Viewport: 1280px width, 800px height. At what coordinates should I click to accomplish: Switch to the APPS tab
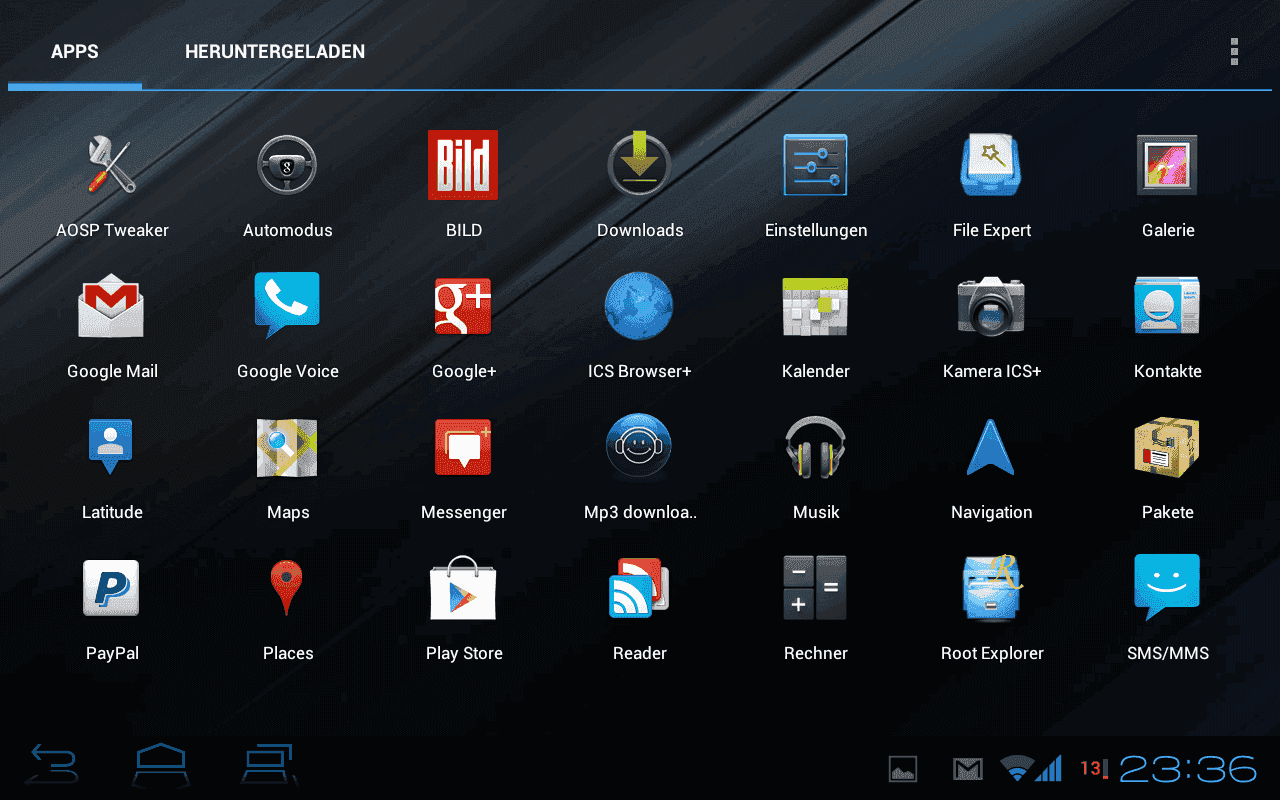[75, 51]
